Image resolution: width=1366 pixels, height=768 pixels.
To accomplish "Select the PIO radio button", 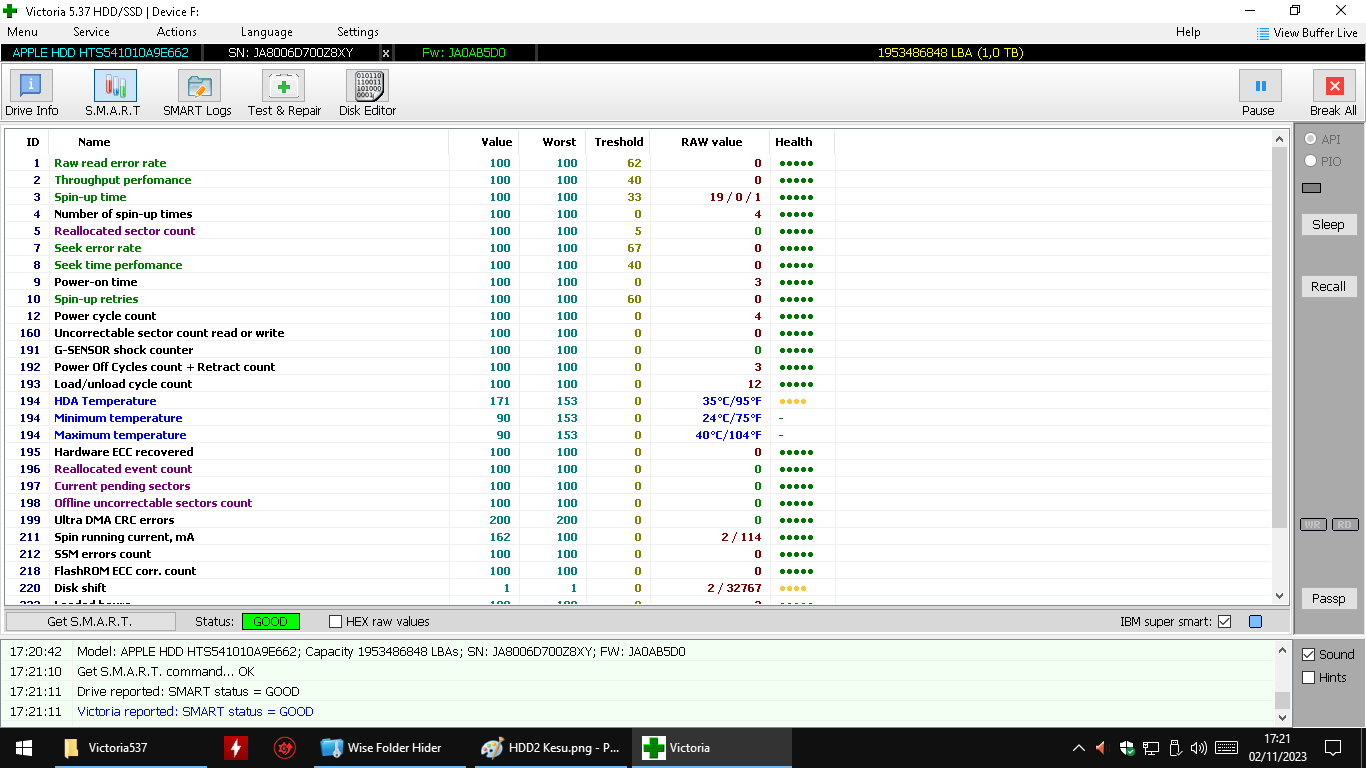I will 1311,161.
